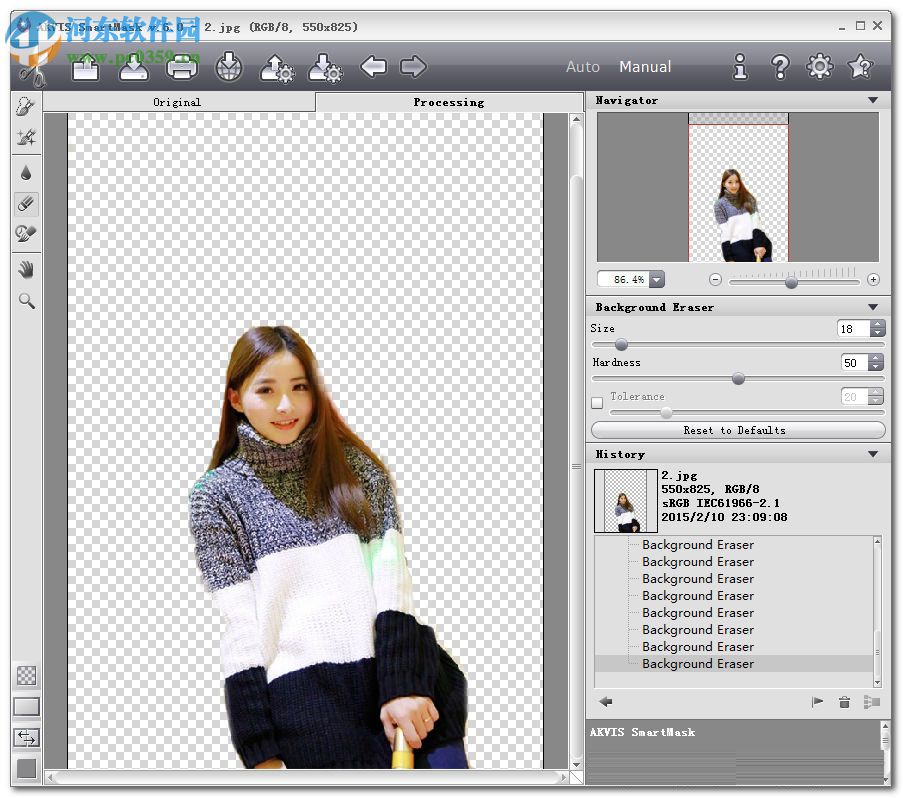The image size is (903, 798).
Task: Click the Undo left arrow in toolbar
Action: (373, 67)
